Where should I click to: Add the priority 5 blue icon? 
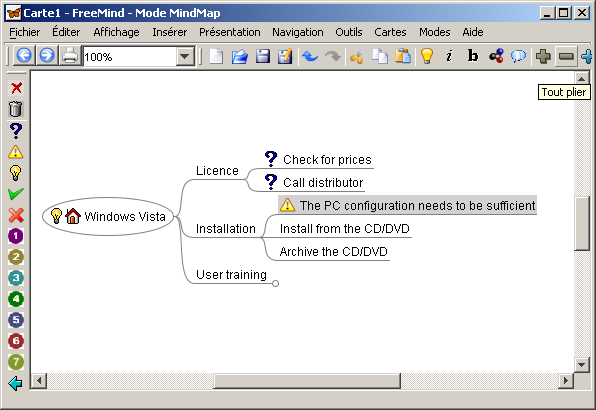16,320
